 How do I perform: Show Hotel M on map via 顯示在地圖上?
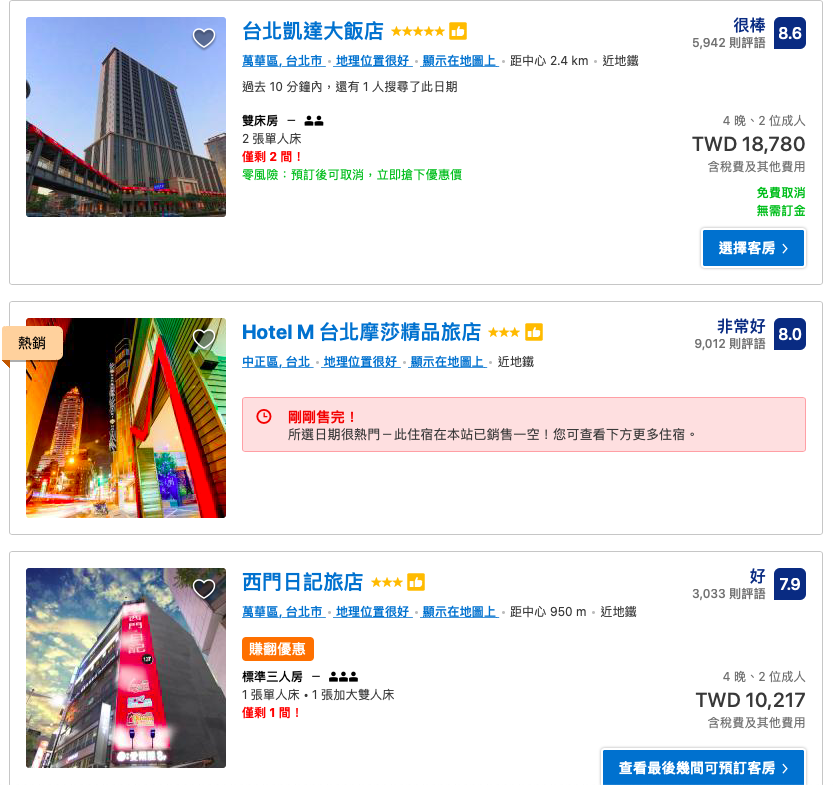pos(447,362)
